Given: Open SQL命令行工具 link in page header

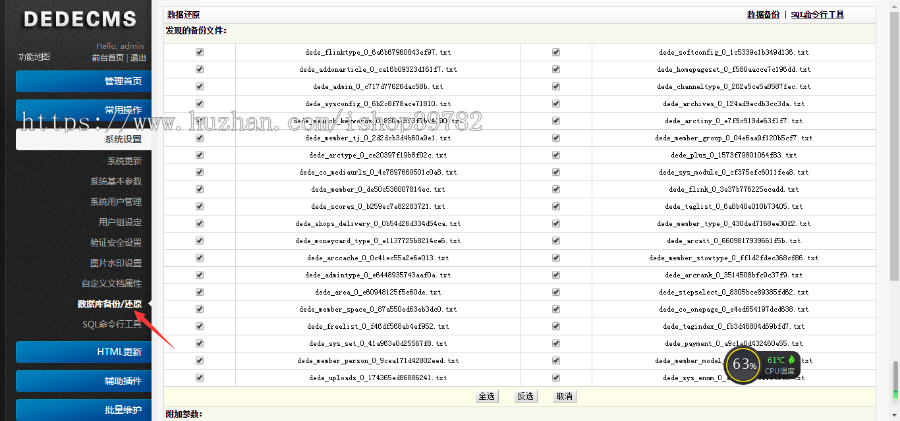Looking at the screenshot, I should [x=817, y=15].
